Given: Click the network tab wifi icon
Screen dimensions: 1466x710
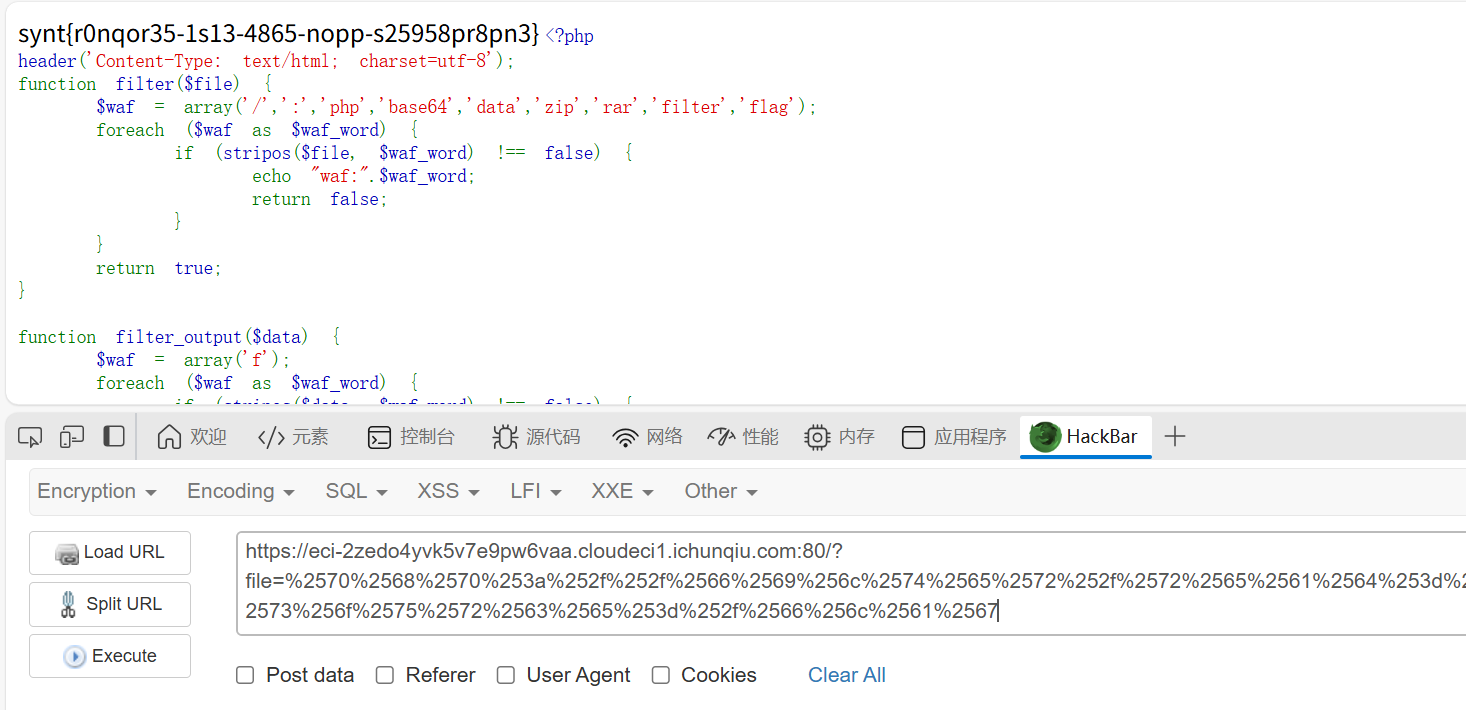Looking at the screenshot, I should [x=626, y=437].
